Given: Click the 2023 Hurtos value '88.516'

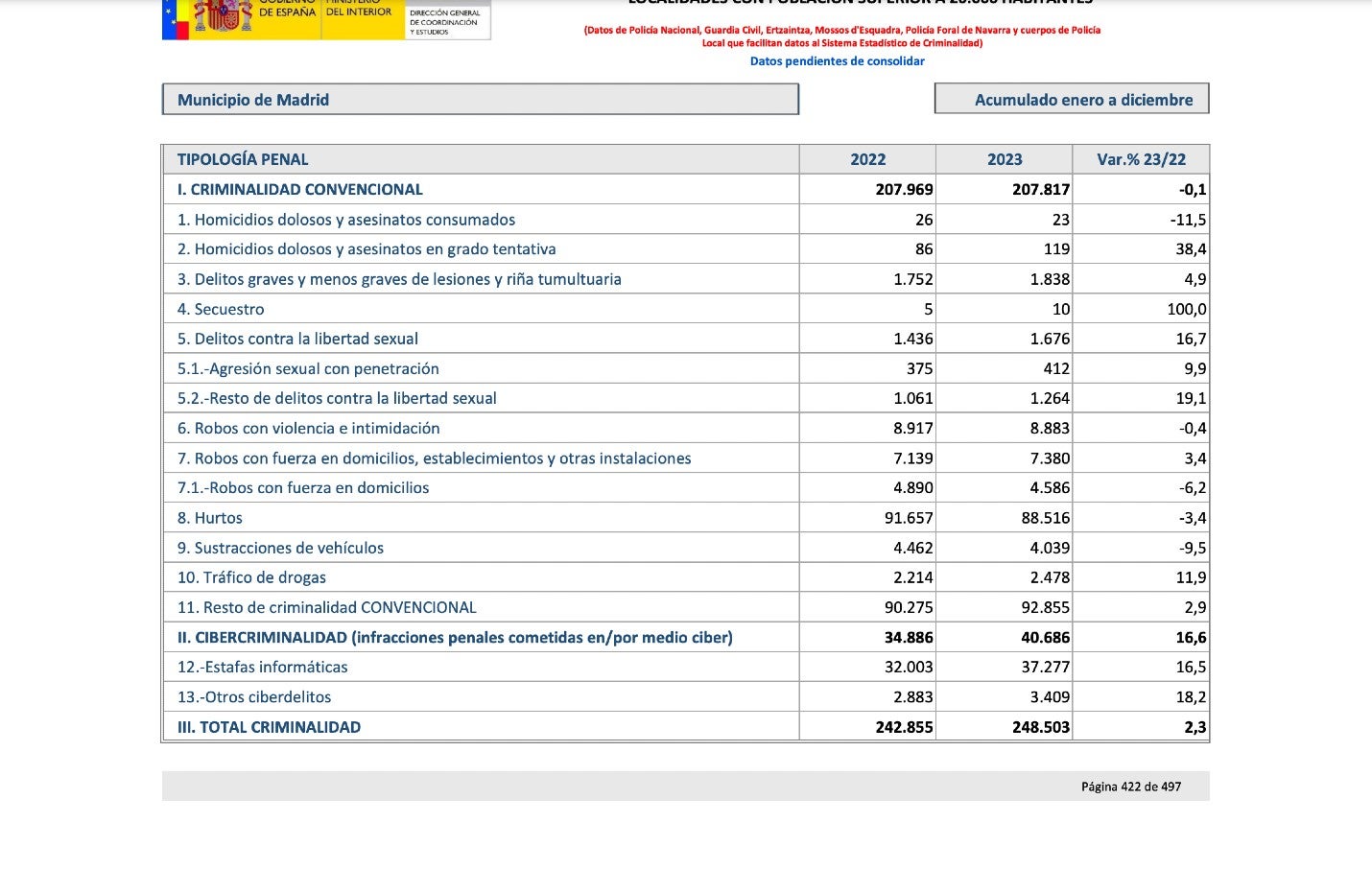Looking at the screenshot, I should click(x=1046, y=518).
